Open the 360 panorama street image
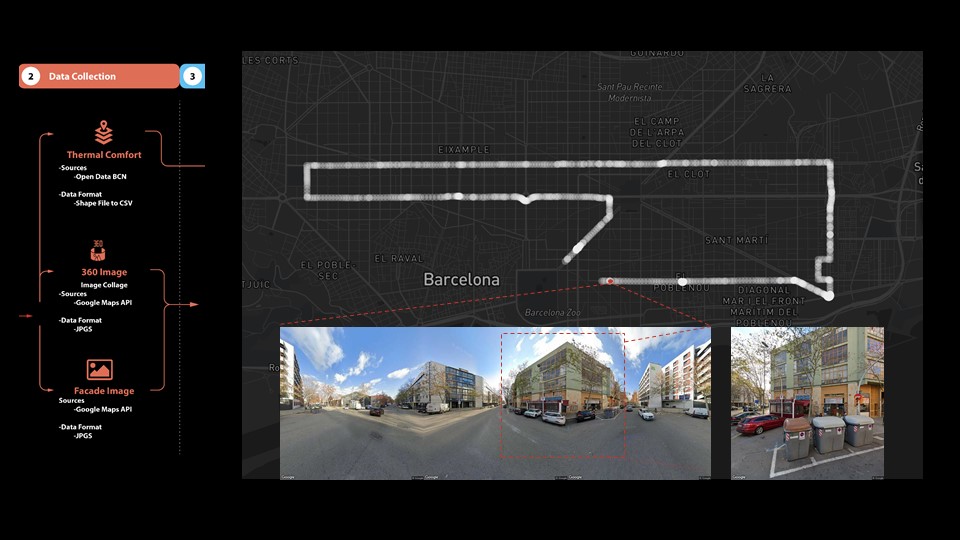 (x=495, y=403)
